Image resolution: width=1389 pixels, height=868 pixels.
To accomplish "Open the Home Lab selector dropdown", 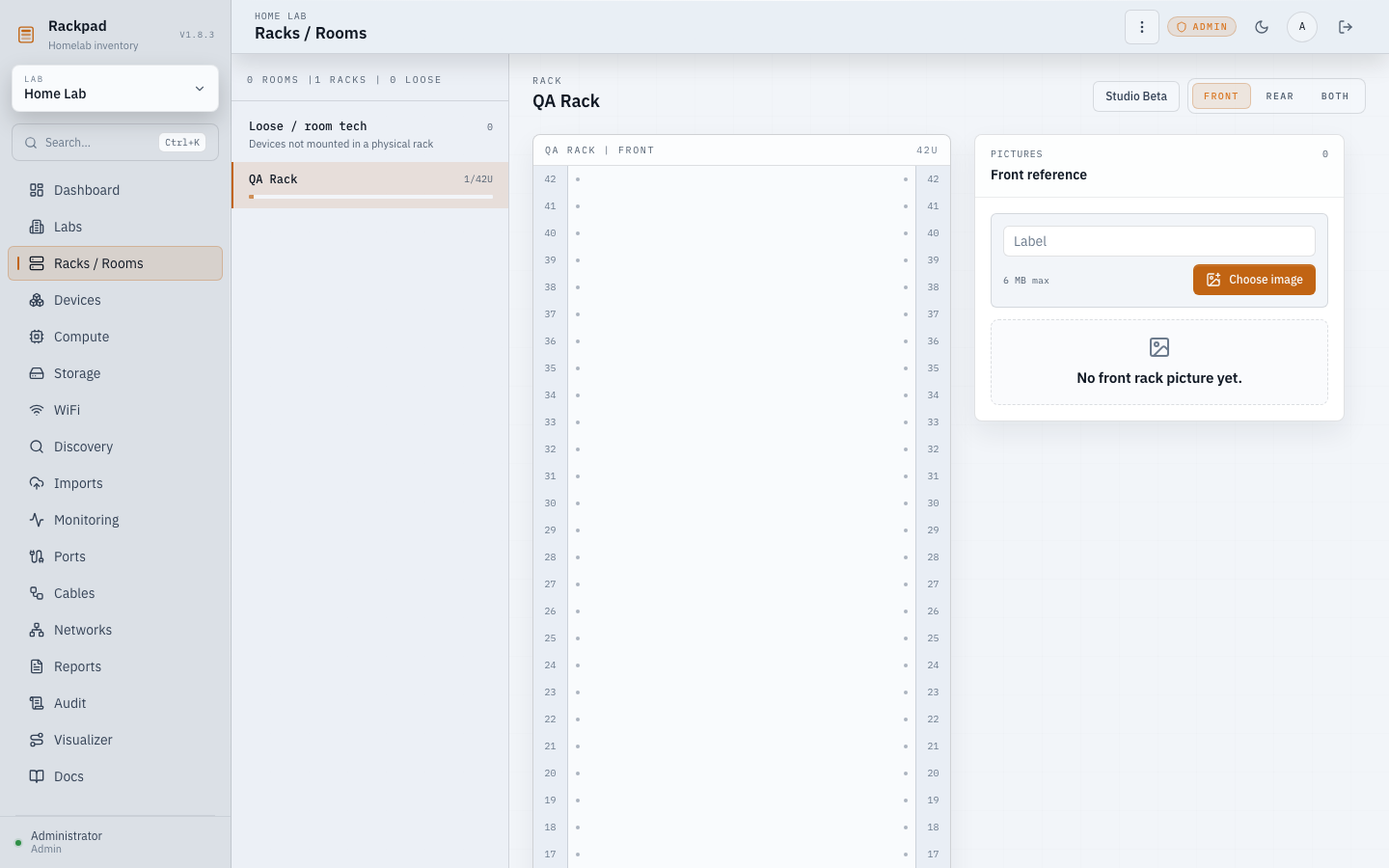I will click(115, 89).
